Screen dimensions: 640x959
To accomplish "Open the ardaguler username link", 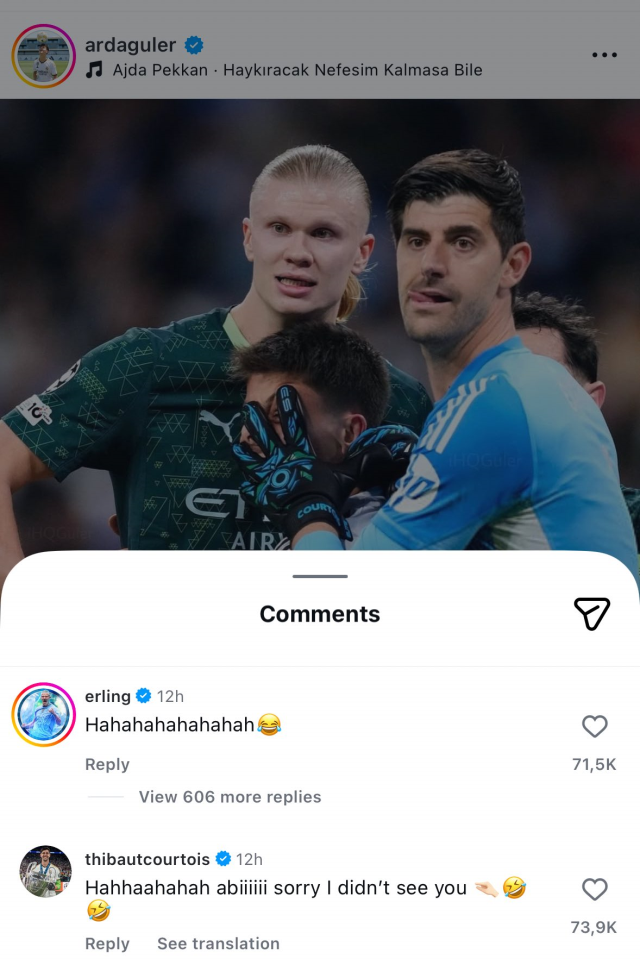I will (130, 45).
